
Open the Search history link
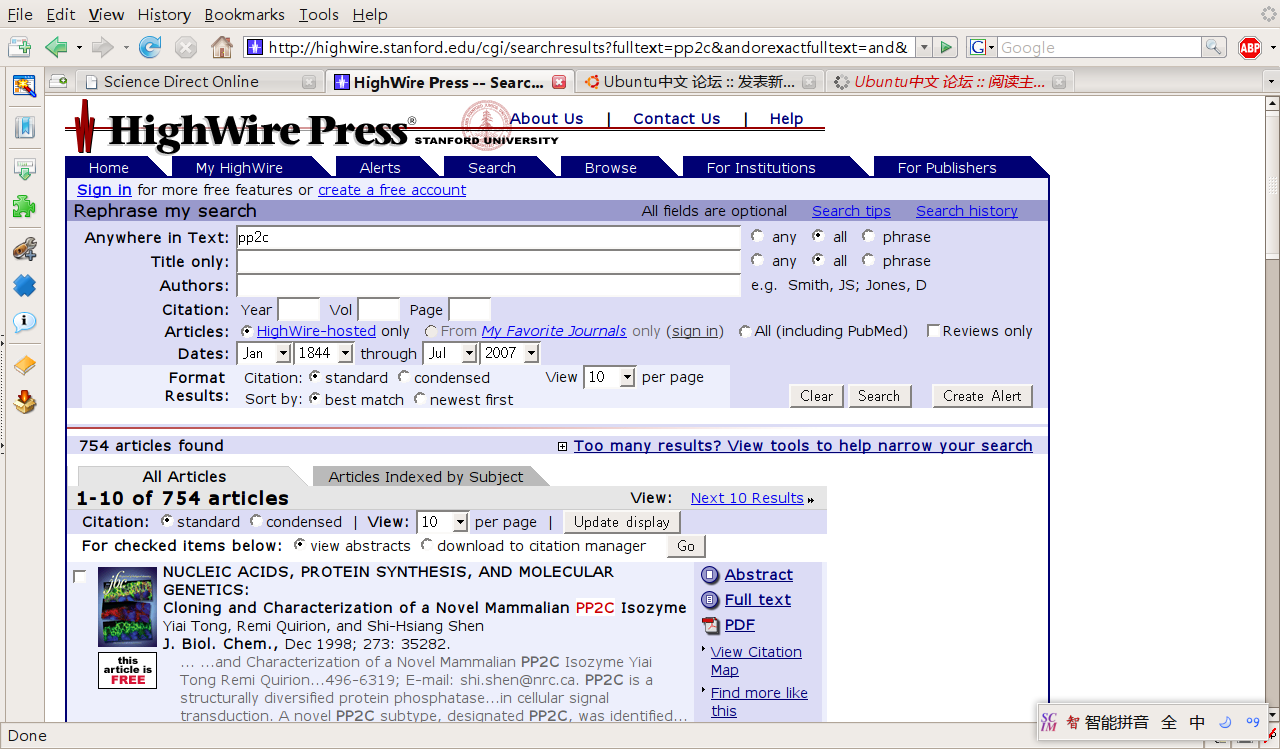point(967,211)
